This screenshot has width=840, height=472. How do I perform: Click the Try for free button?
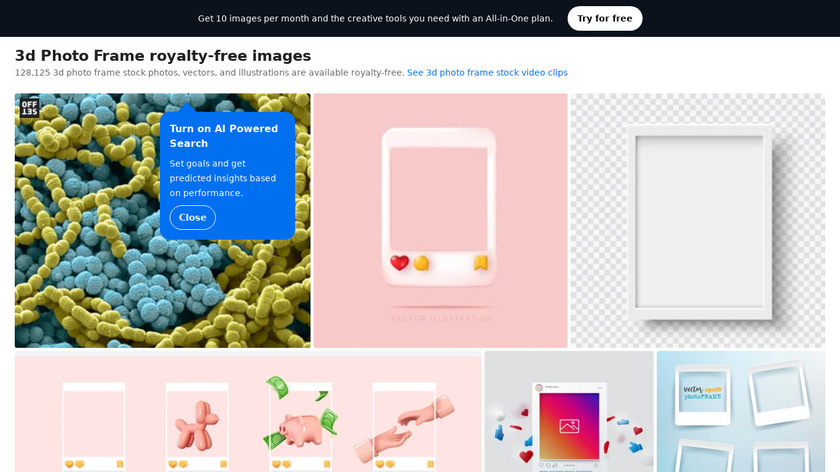point(604,18)
